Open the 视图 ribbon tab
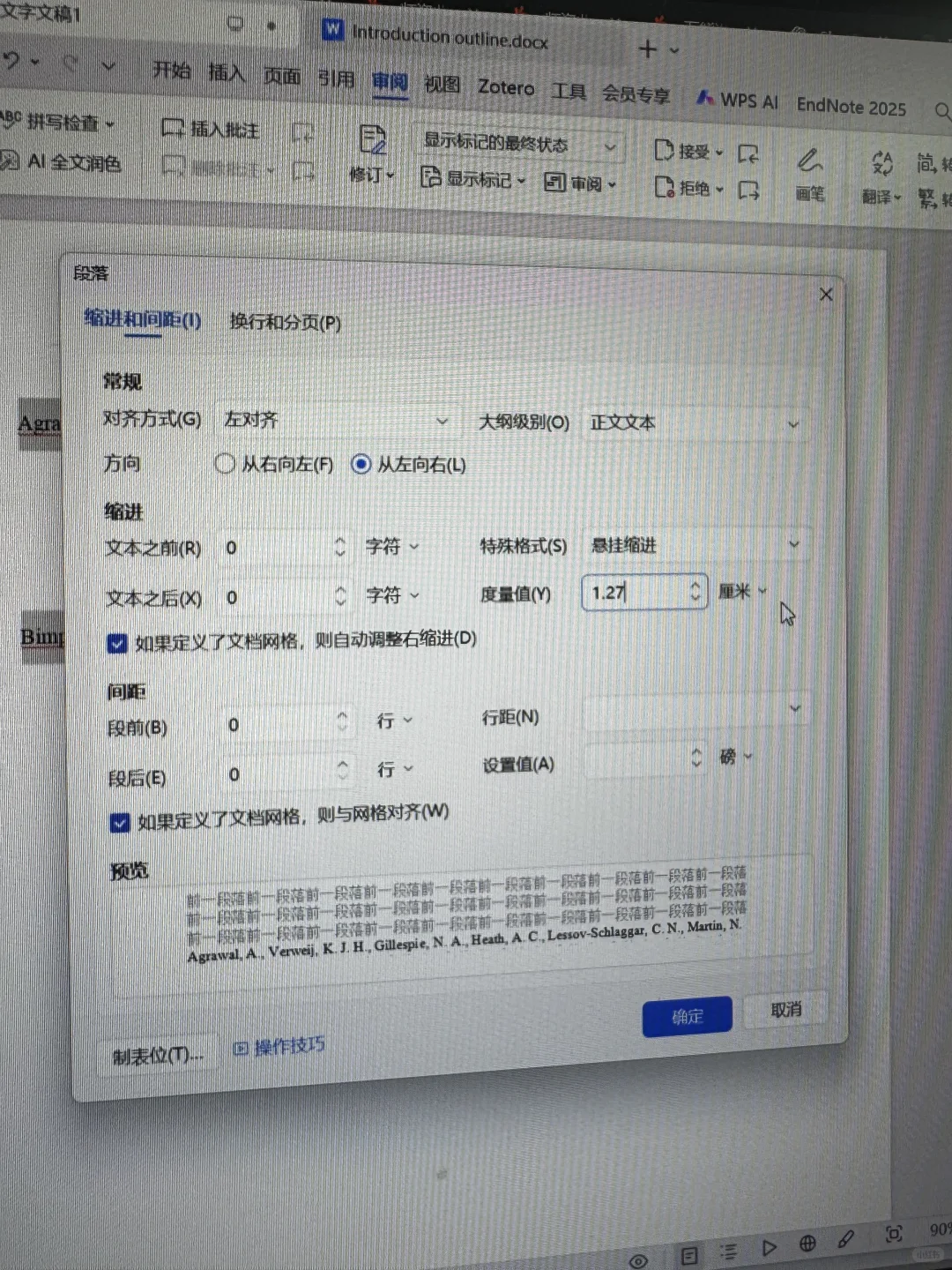The width and height of the screenshot is (952, 1270). click(444, 85)
